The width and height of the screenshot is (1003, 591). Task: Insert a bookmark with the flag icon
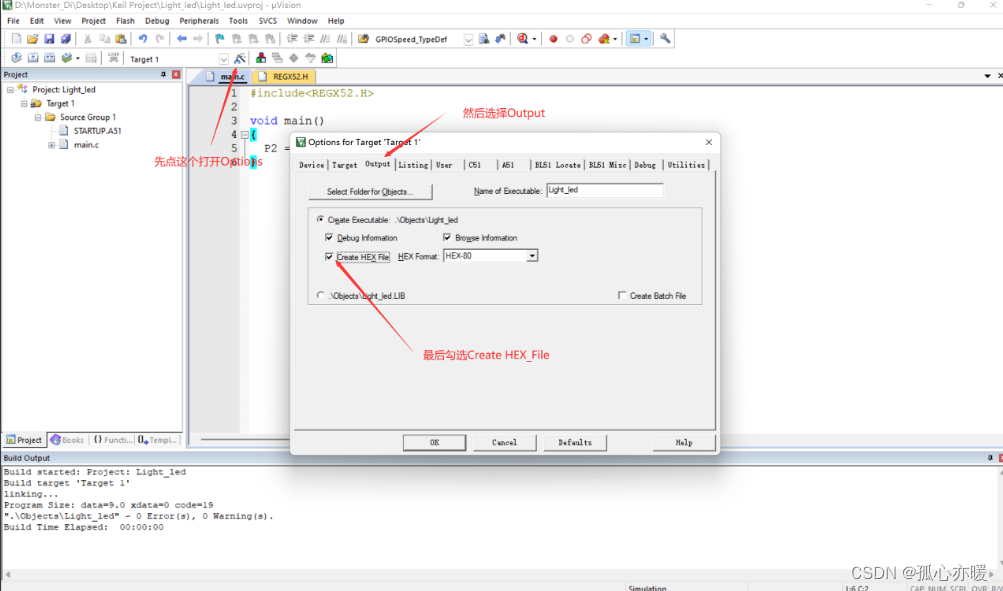[219, 39]
